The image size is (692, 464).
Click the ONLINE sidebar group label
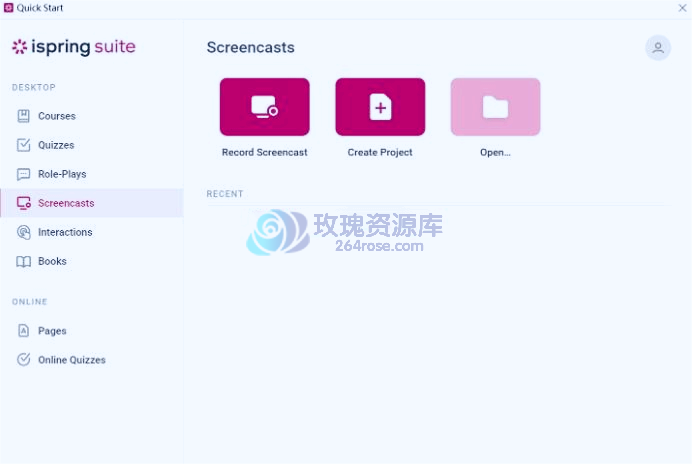click(30, 302)
